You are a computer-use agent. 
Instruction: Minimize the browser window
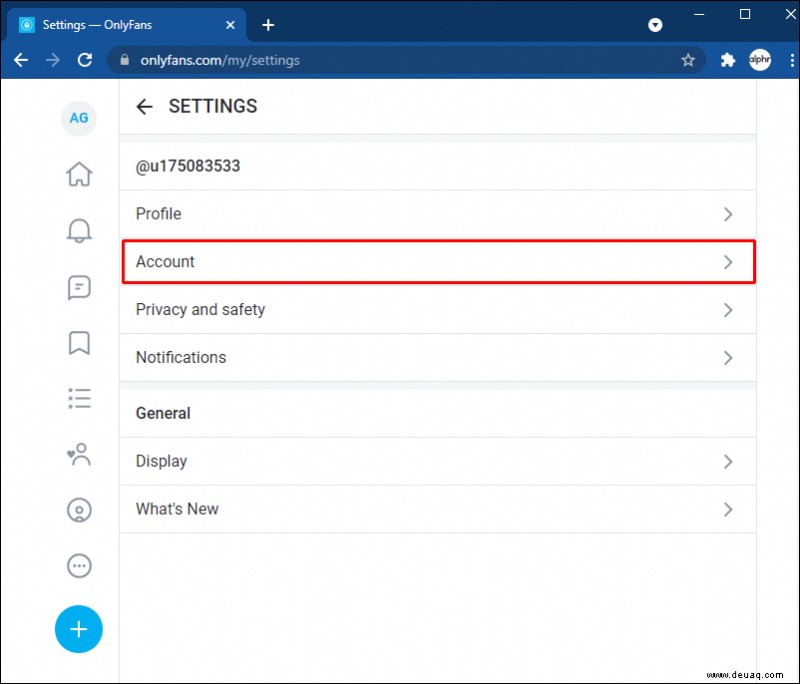[x=699, y=14]
